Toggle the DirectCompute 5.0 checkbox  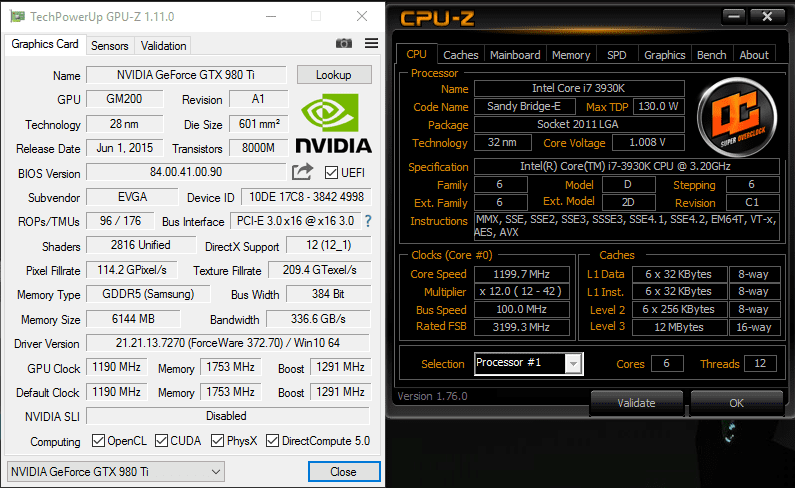(x=272, y=440)
